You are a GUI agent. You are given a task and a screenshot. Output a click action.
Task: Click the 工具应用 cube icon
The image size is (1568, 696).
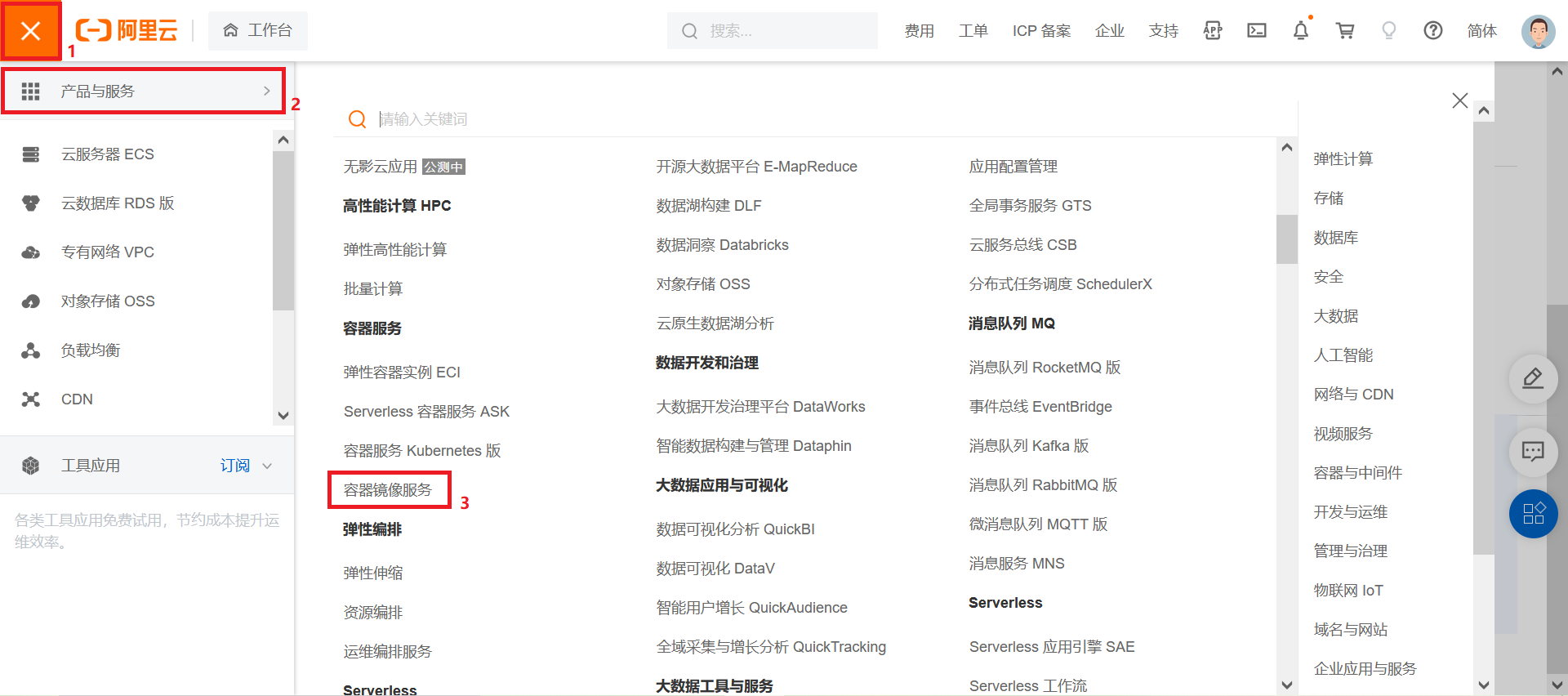(x=30, y=466)
